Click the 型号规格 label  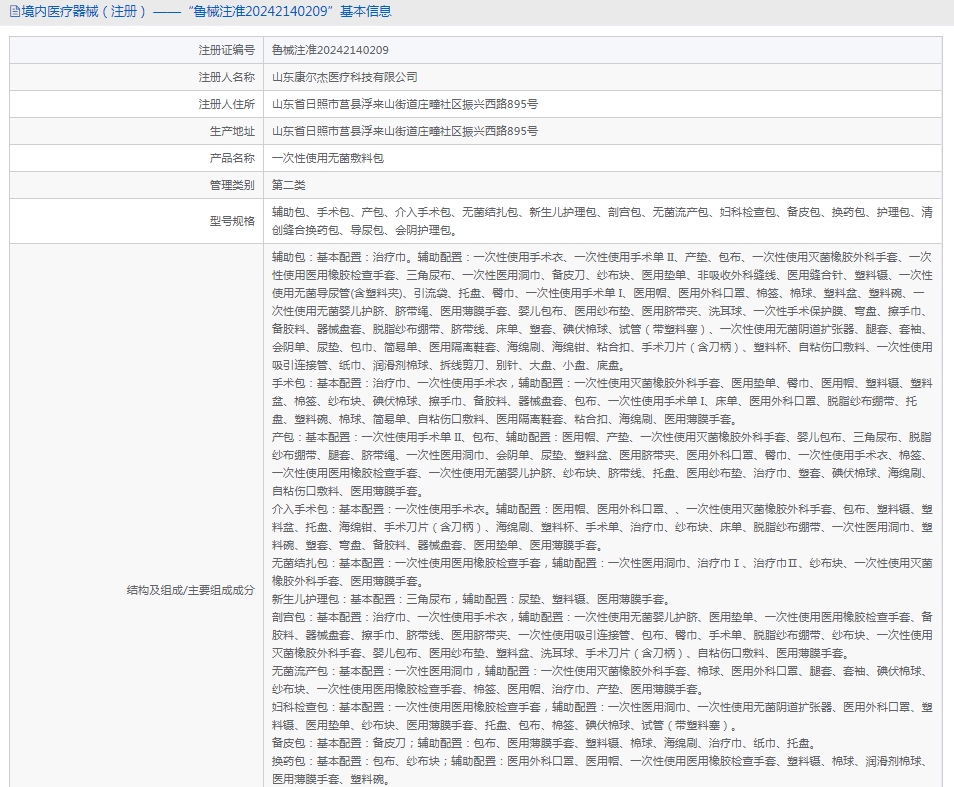[232, 221]
